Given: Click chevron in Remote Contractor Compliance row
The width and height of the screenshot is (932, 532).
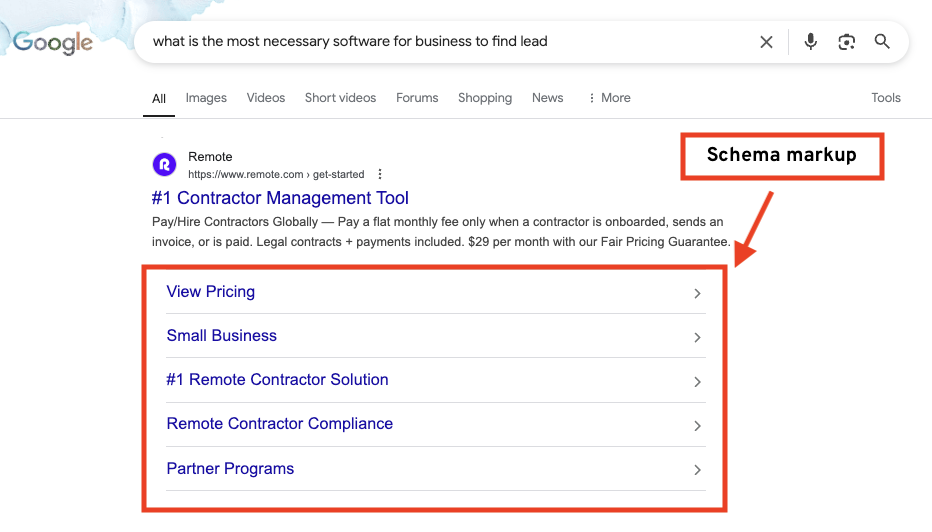Looking at the screenshot, I should pos(697,426).
